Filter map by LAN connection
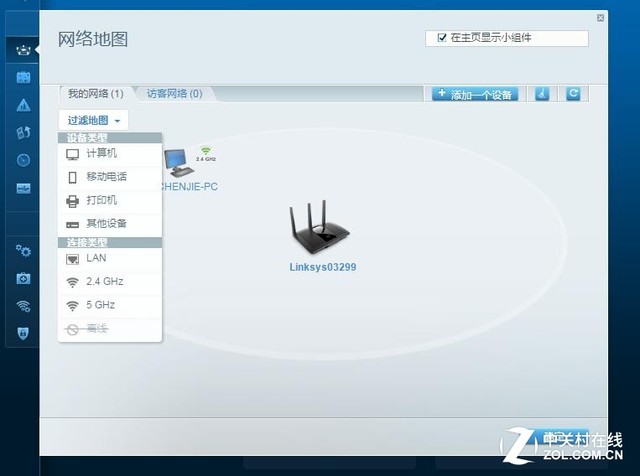This screenshot has width=640, height=476. coord(110,258)
